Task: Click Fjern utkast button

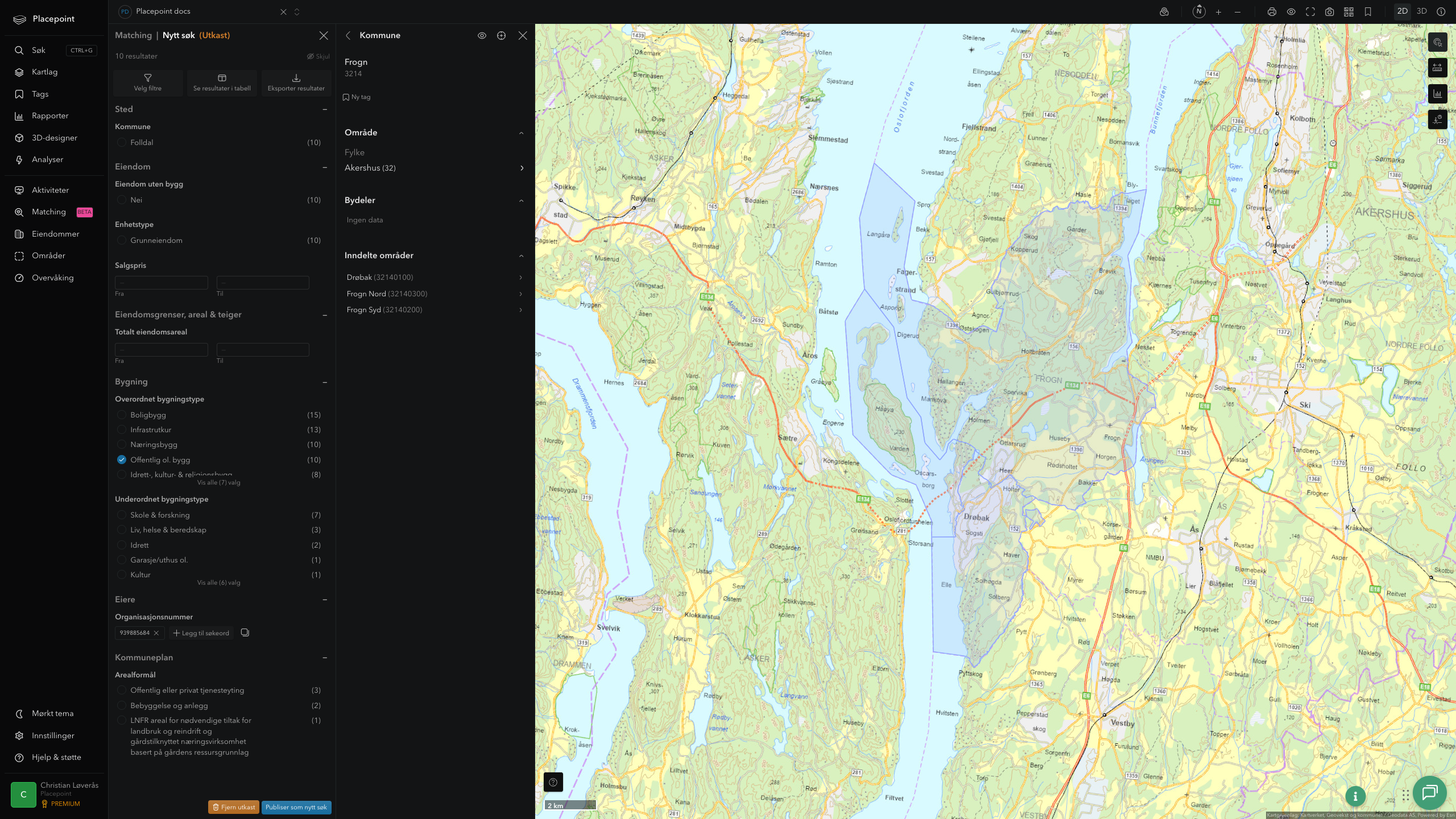Action: (234, 807)
